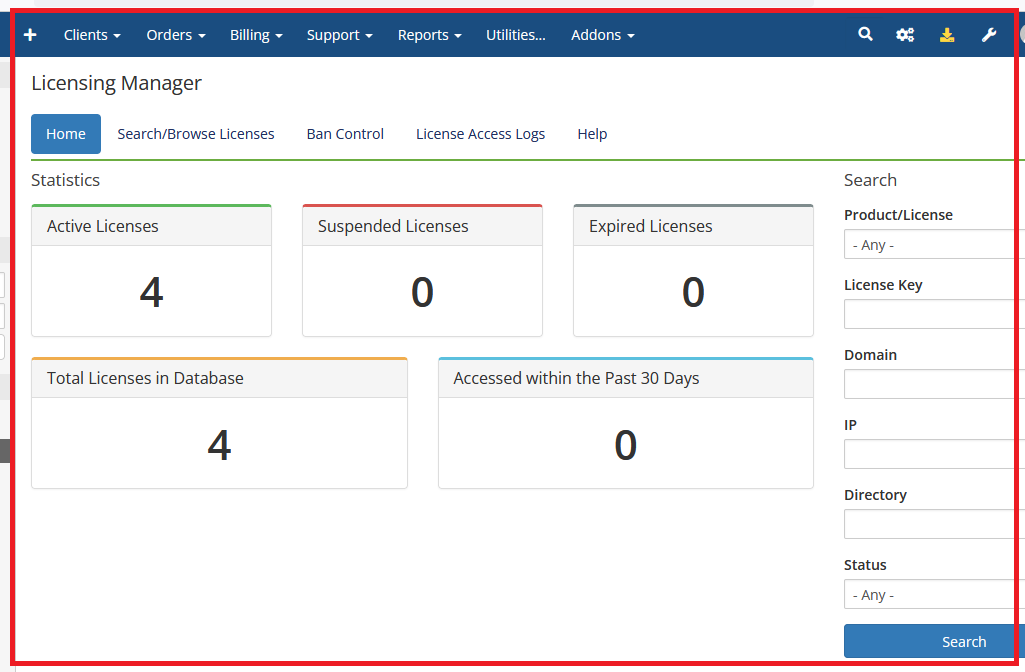The image size is (1025, 672).
Task: Open the search magnifier icon
Action: [865, 35]
